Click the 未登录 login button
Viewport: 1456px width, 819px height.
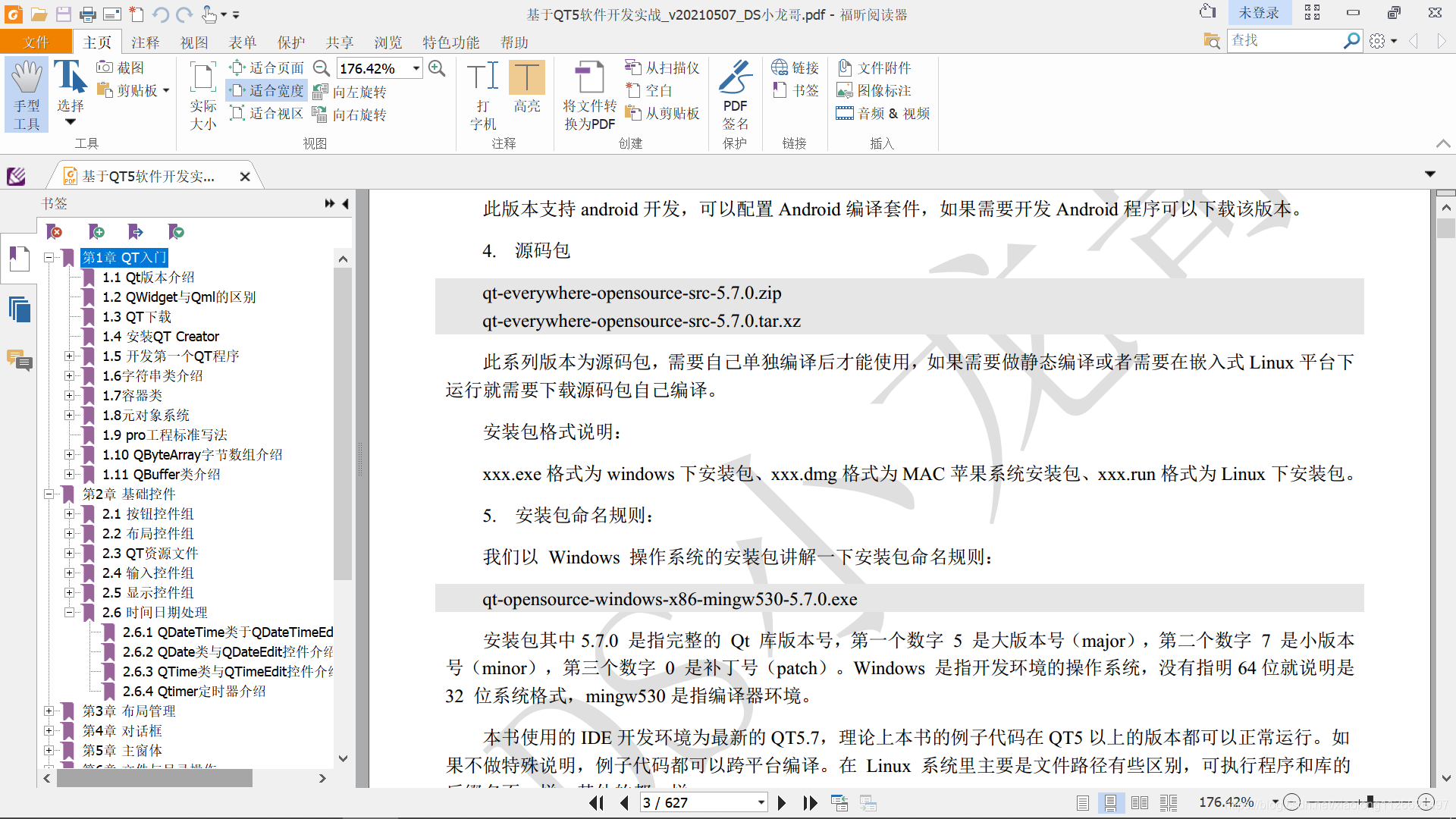point(1258,13)
